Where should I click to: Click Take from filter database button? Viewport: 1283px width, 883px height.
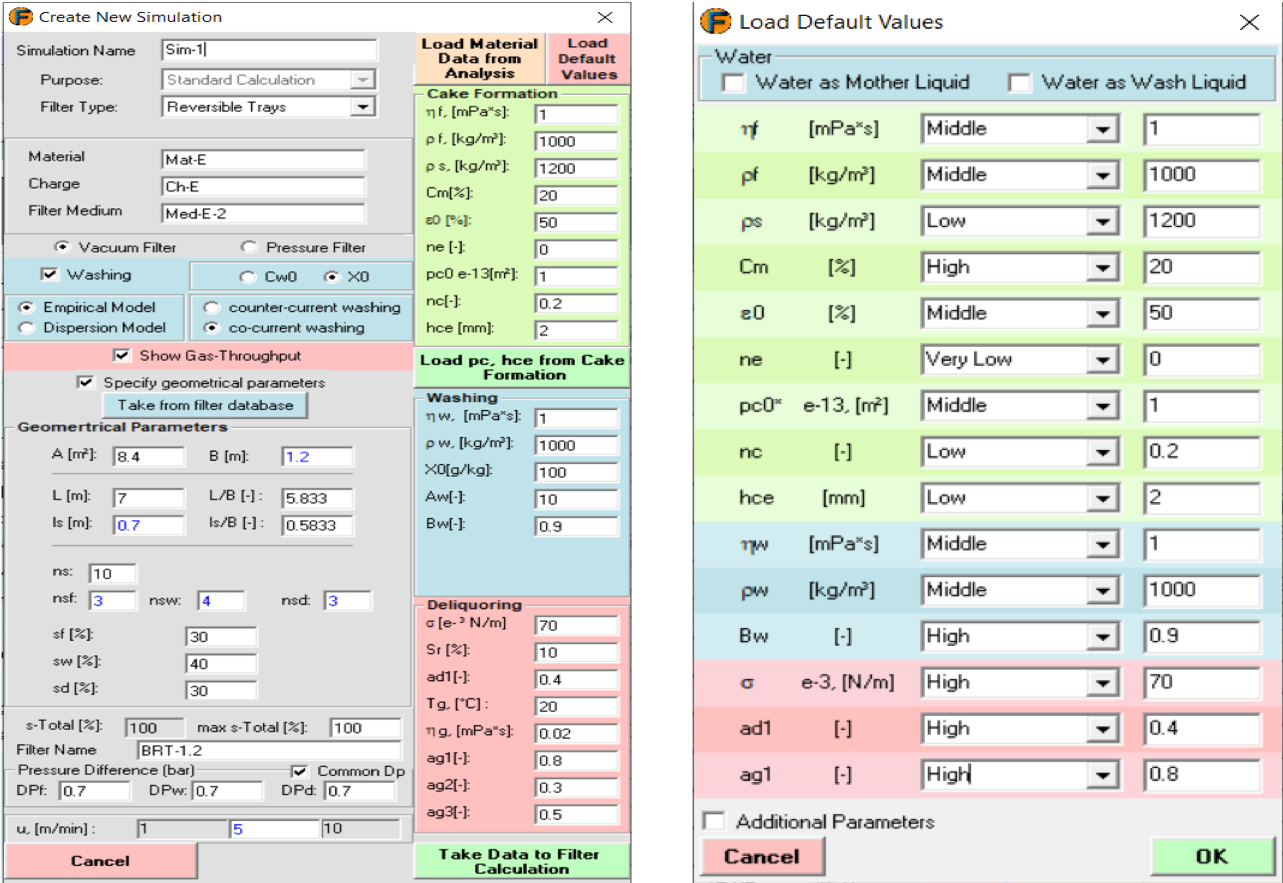205,405
